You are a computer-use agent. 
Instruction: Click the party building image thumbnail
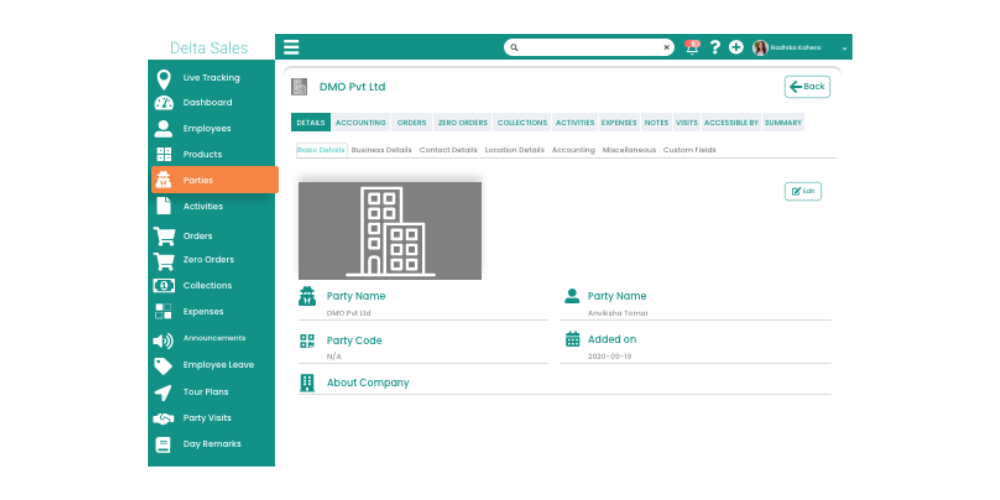tap(390, 230)
